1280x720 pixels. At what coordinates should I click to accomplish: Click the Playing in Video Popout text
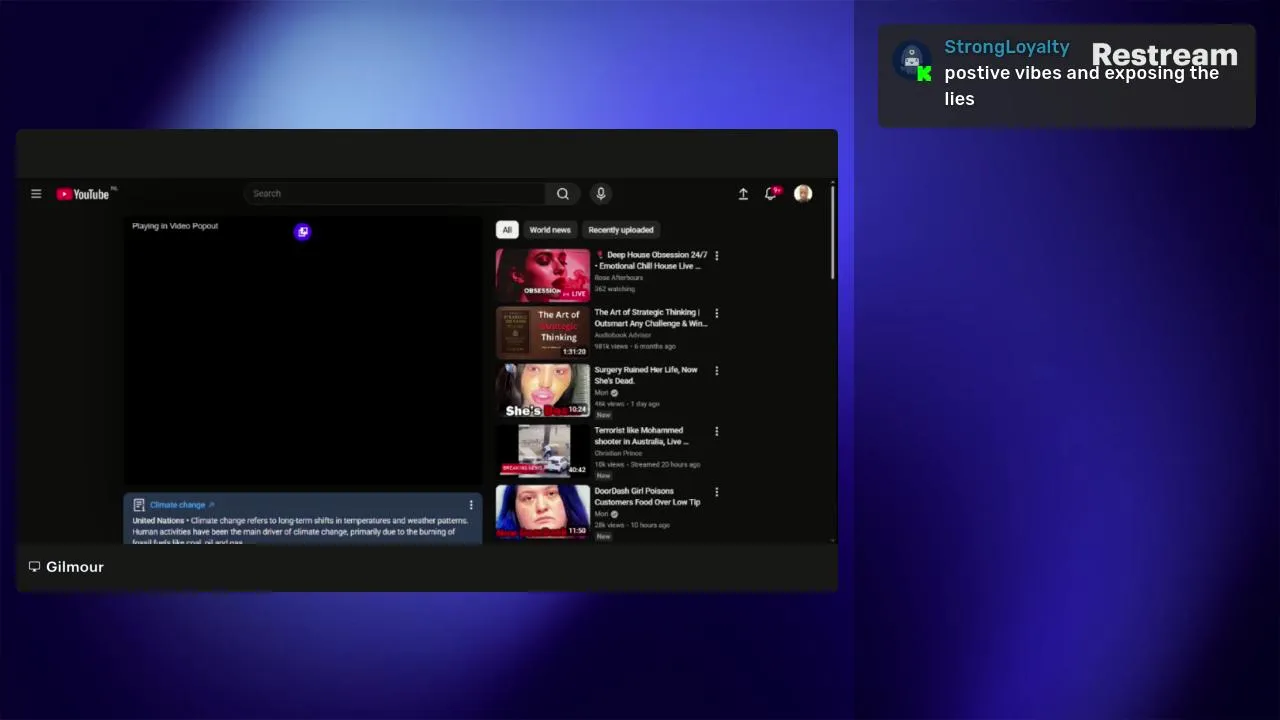(x=175, y=226)
